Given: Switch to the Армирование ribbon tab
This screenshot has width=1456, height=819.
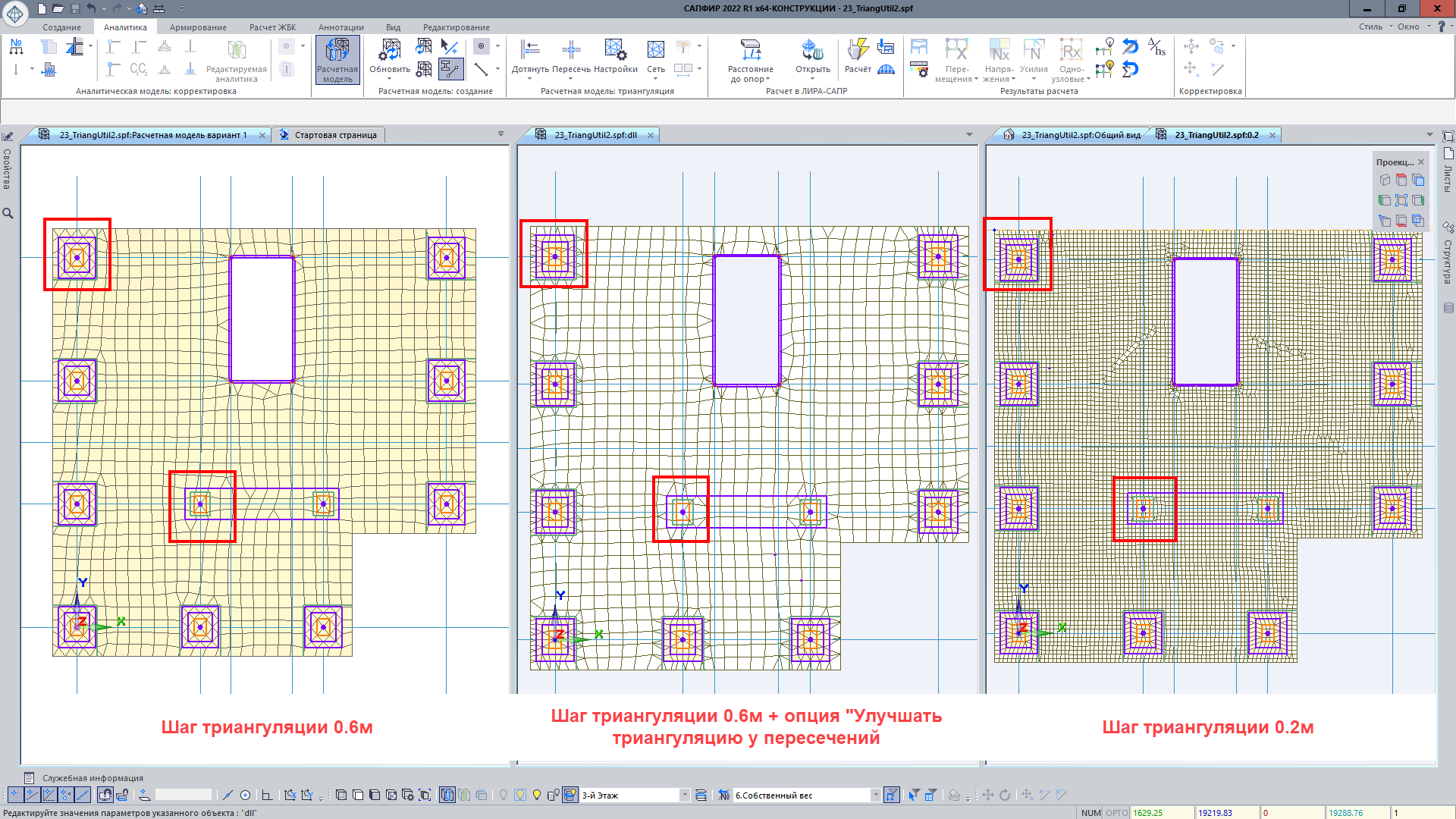Looking at the screenshot, I should [x=198, y=27].
